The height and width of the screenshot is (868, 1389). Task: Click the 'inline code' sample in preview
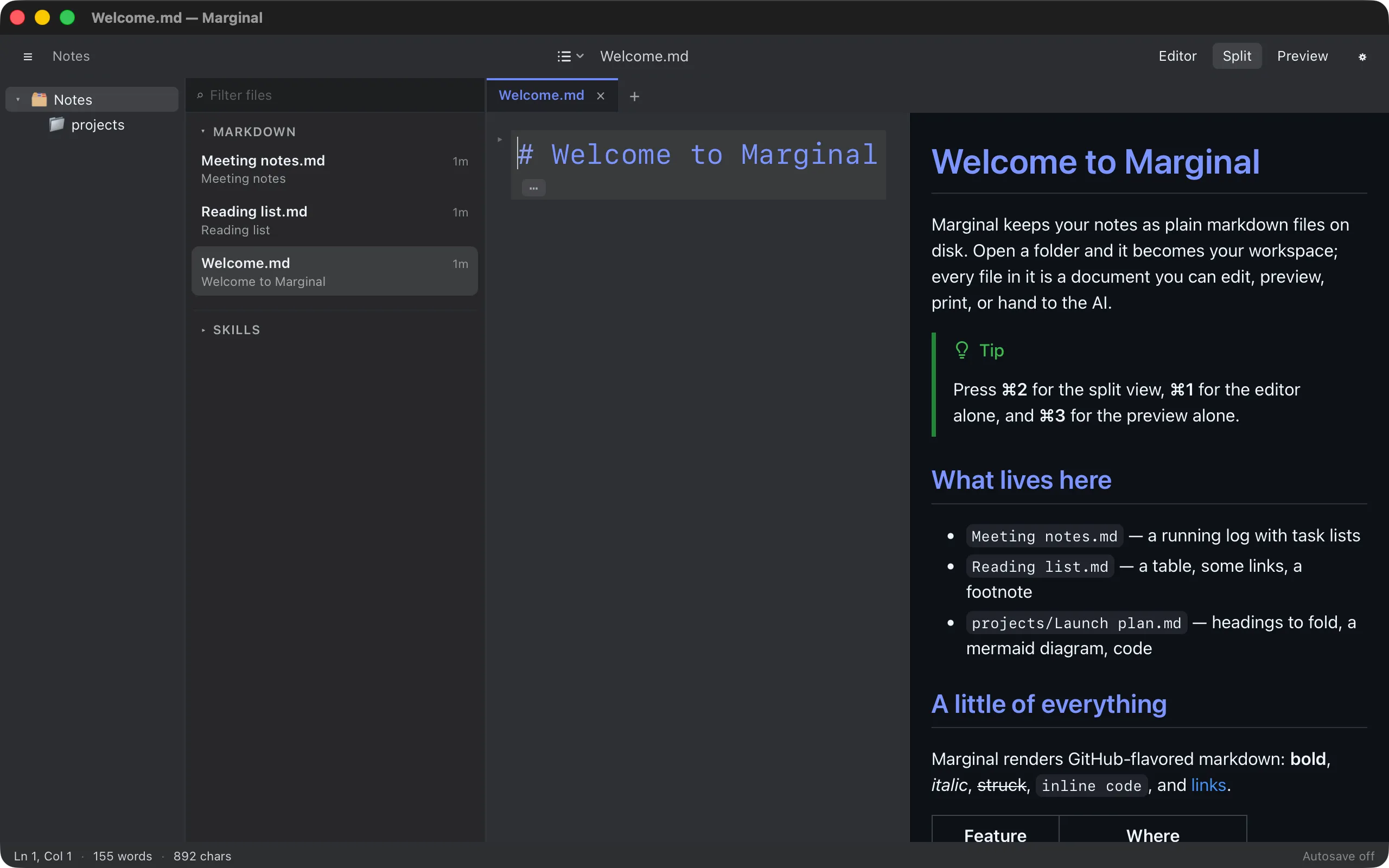pos(1091,786)
